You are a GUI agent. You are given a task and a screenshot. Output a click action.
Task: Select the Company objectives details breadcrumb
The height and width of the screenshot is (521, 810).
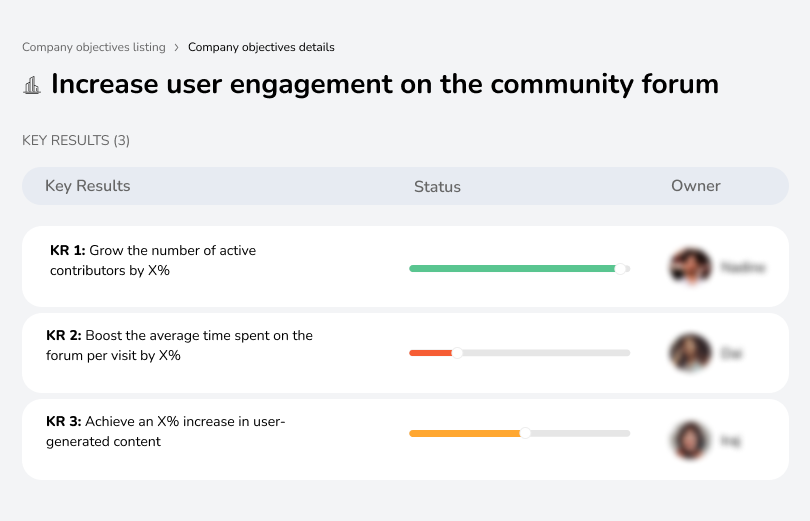coord(261,47)
